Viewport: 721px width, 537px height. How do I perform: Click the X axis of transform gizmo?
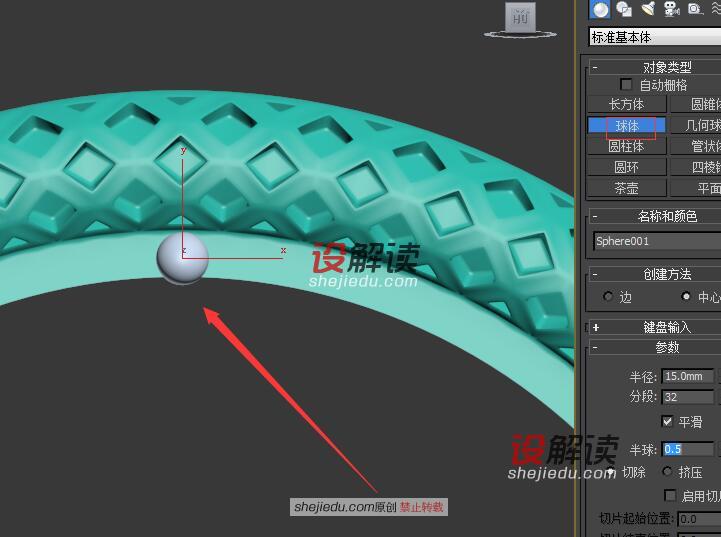point(235,258)
